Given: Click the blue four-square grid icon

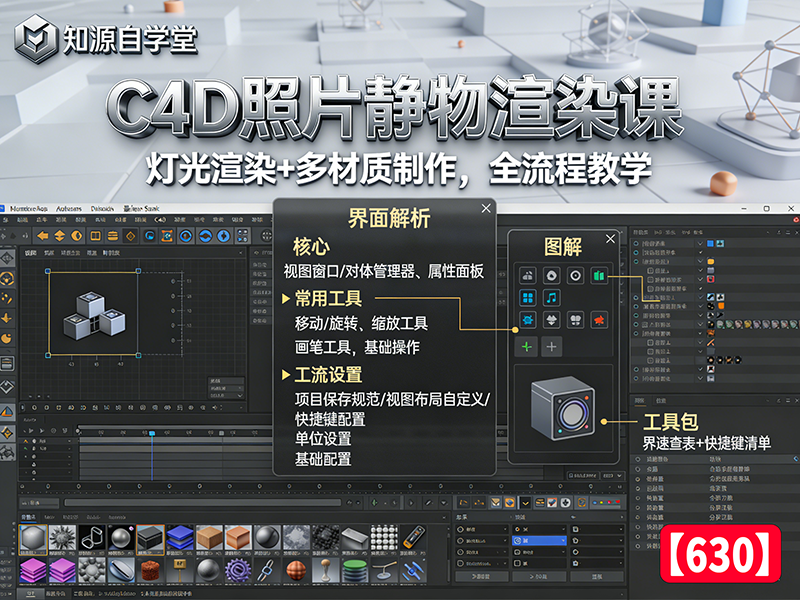Looking at the screenshot, I should point(526,297).
